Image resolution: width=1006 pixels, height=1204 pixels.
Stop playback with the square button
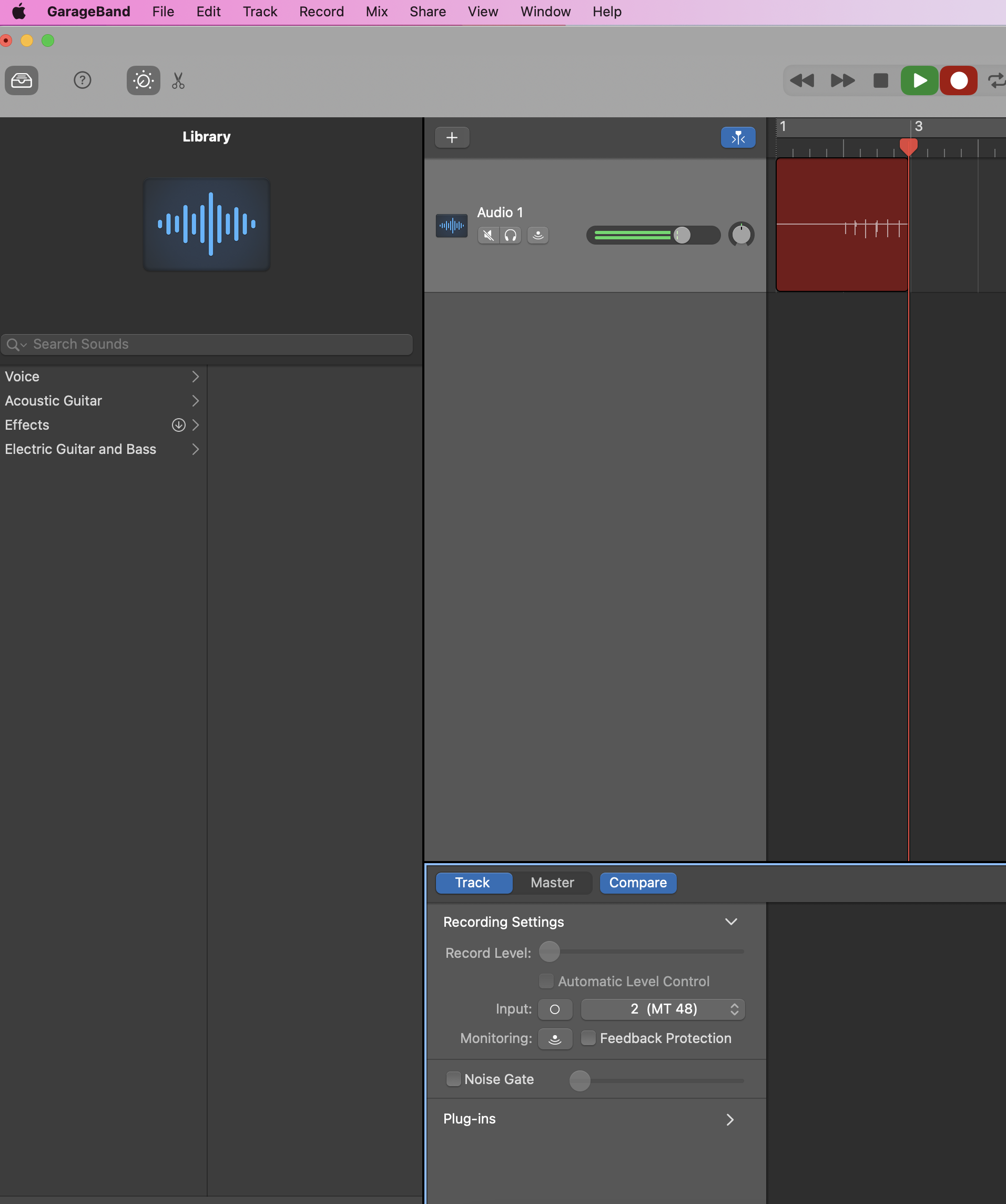880,80
